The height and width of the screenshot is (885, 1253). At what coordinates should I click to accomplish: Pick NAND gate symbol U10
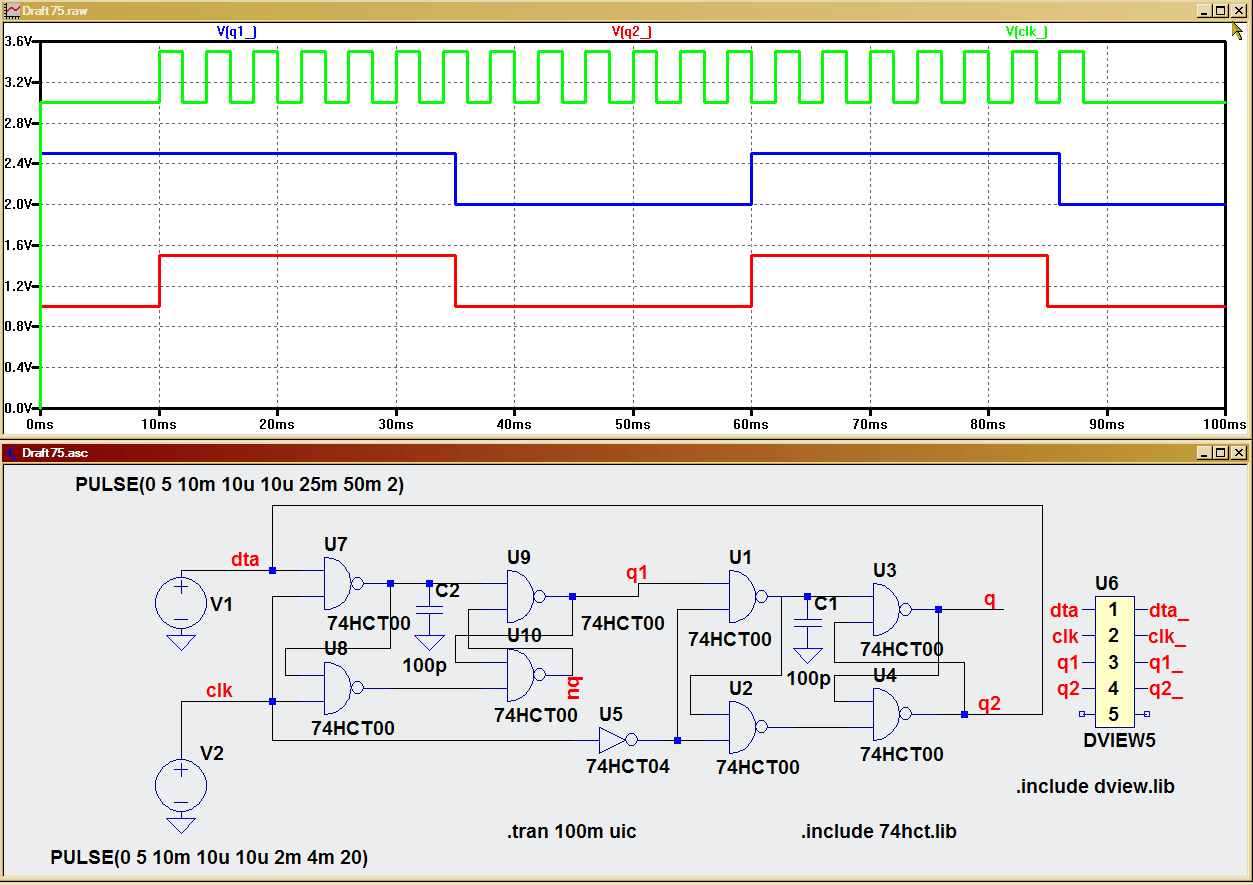tap(527, 675)
